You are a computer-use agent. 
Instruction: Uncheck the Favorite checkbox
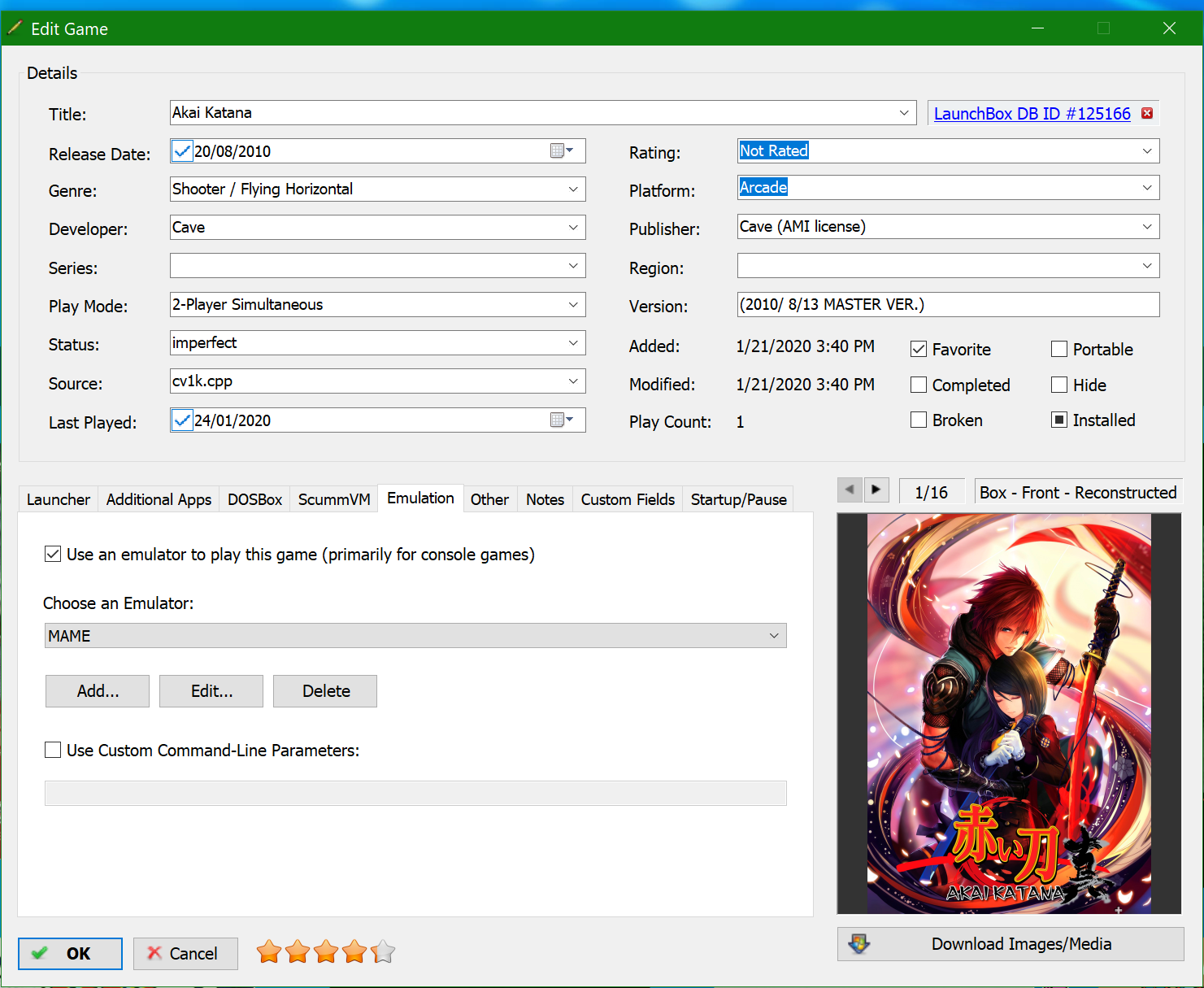click(x=919, y=349)
